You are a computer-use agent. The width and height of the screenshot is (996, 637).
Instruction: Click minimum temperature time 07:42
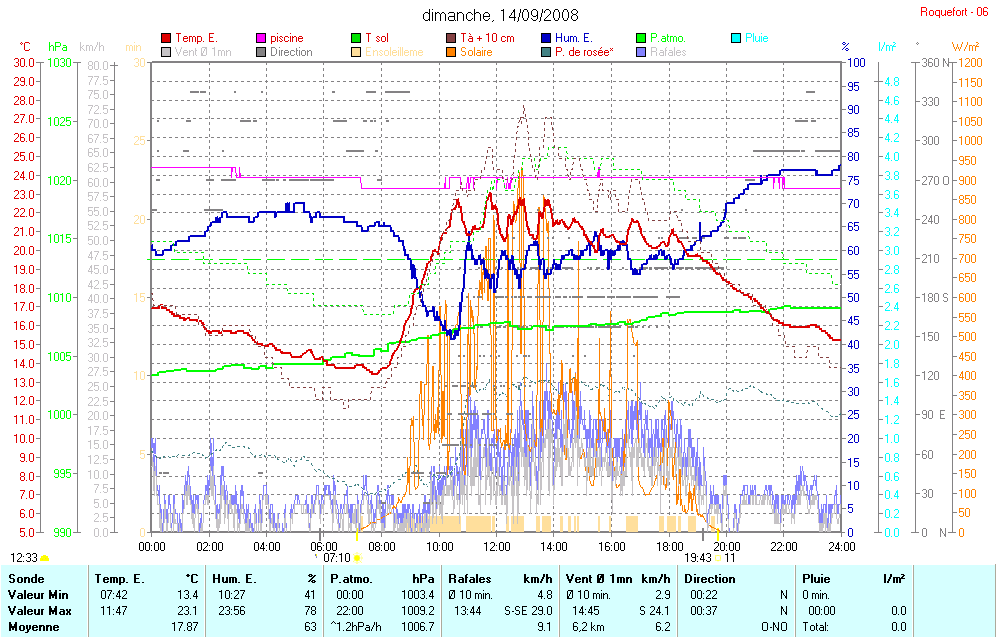[x=114, y=595]
